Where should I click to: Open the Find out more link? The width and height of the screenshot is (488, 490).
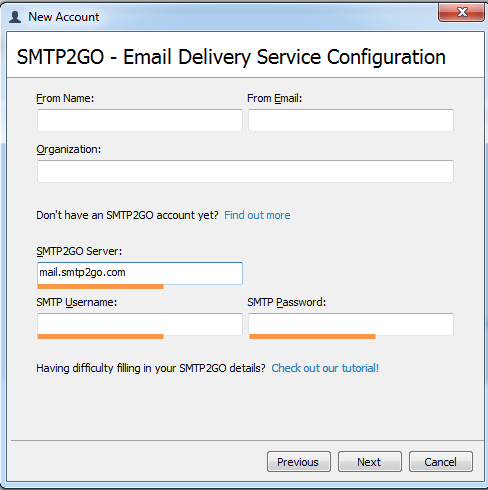(x=257, y=215)
